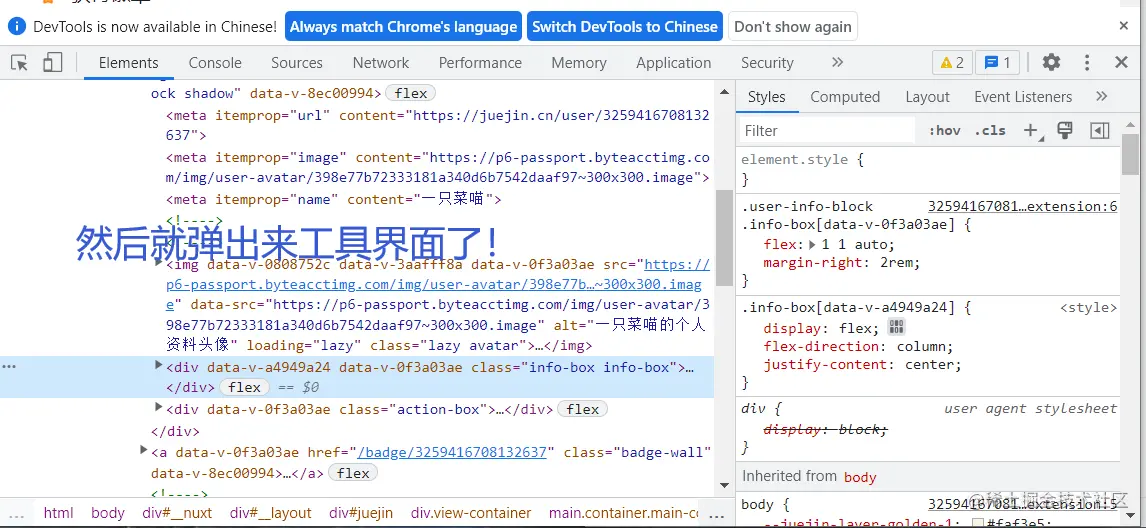Image resolution: width=1146 pixels, height=528 pixels.
Task: Focus the styles Filter input field
Action: click(x=827, y=131)
